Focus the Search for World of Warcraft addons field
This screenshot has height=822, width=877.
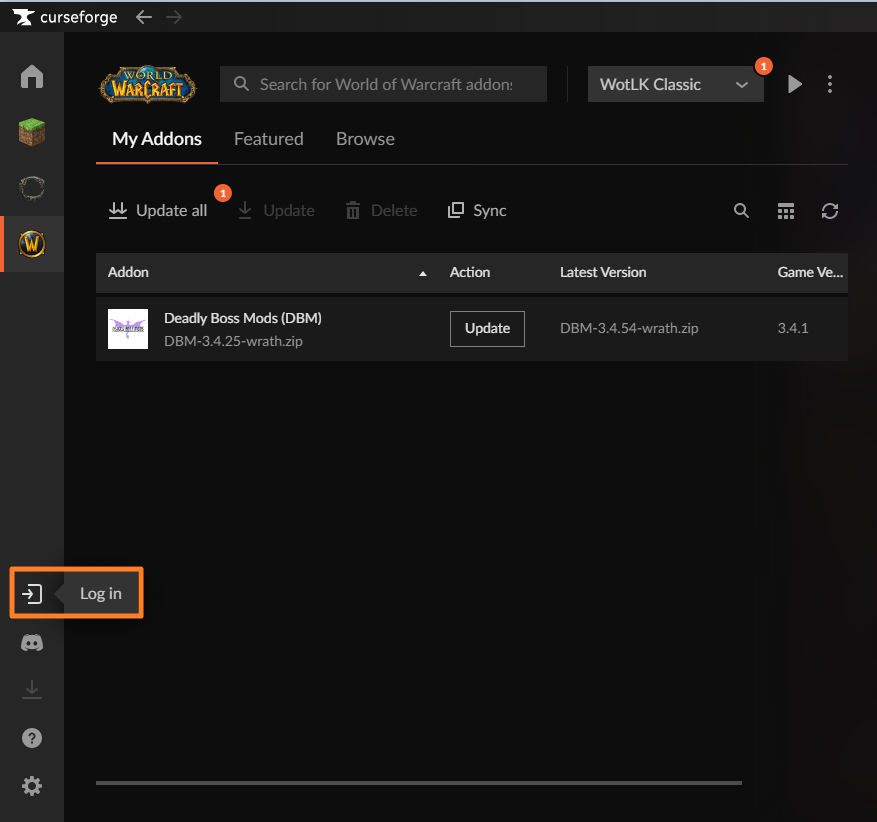click(383, 84)
